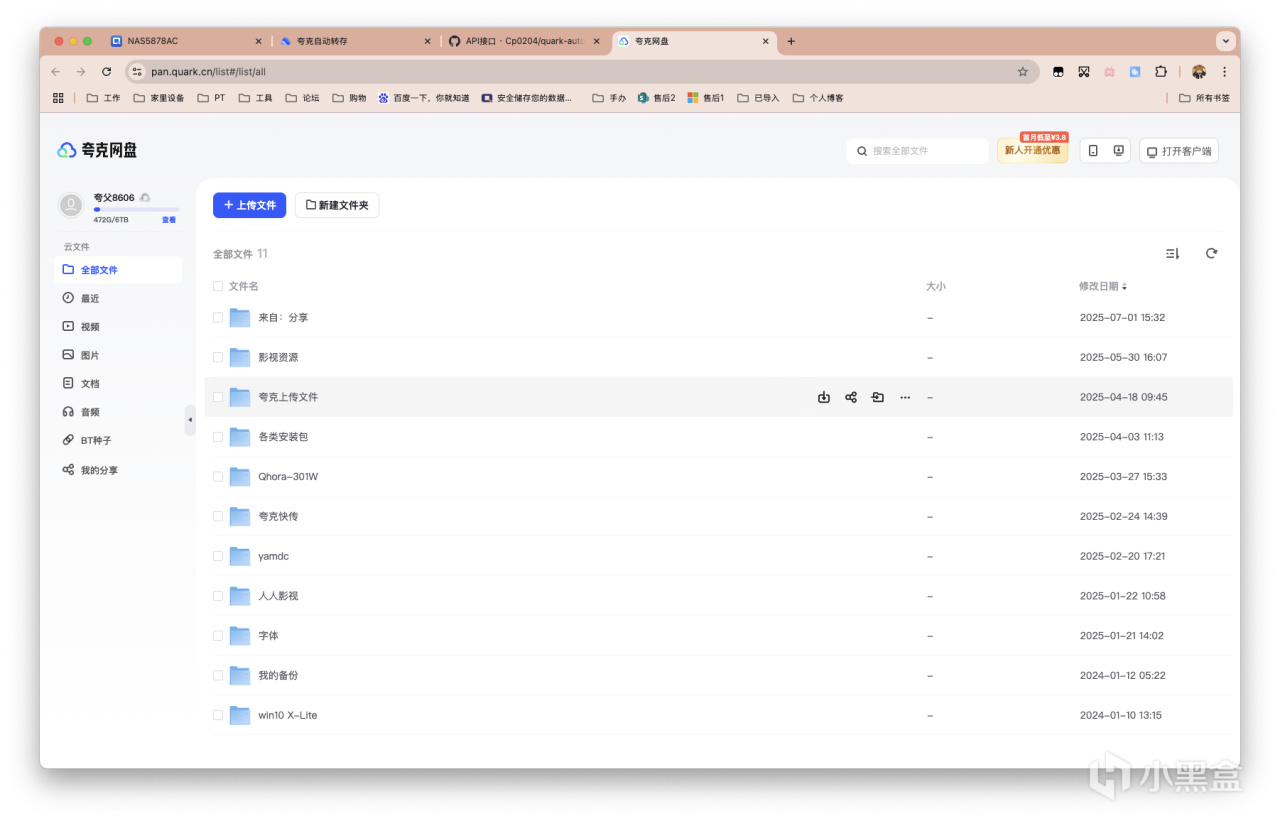This screenshot has width=1280, height=821.
Task: Download the 夸克上传文件 folder via row icon
Action: point(824,397)
